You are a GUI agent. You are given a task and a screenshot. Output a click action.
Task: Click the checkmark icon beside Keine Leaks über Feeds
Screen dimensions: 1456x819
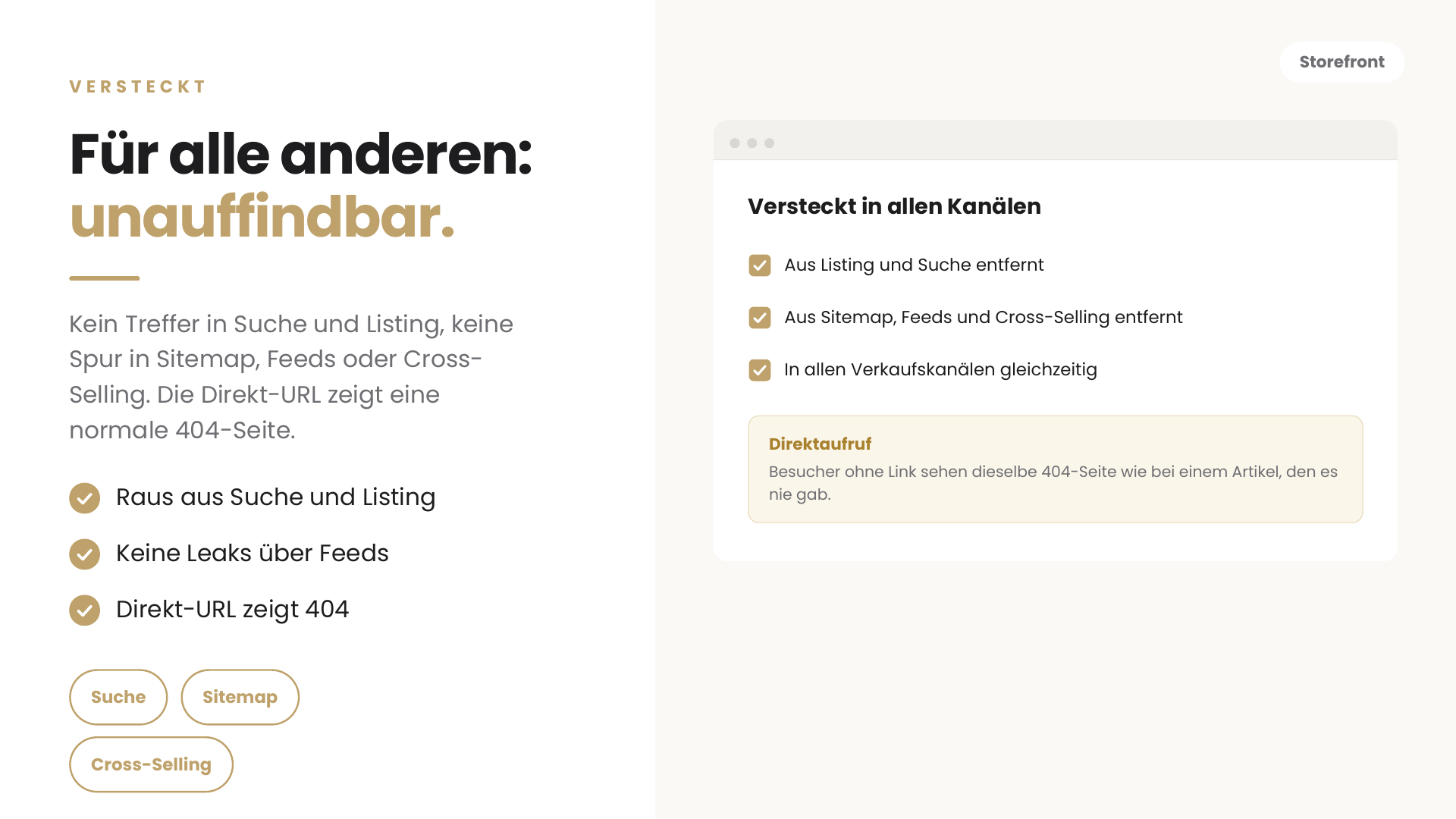pos(84,554)
